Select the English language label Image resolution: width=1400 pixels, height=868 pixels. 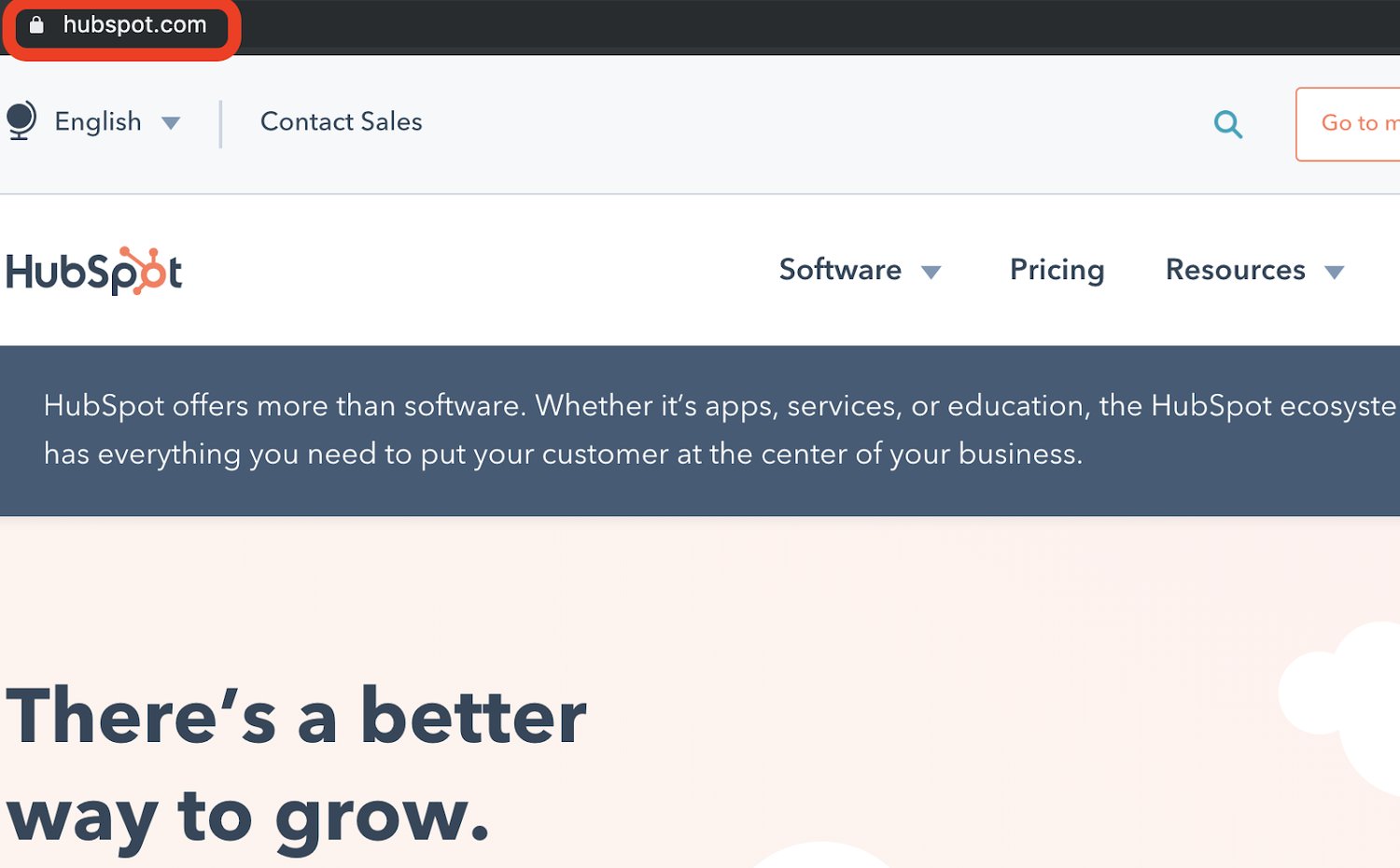[98, 121]
